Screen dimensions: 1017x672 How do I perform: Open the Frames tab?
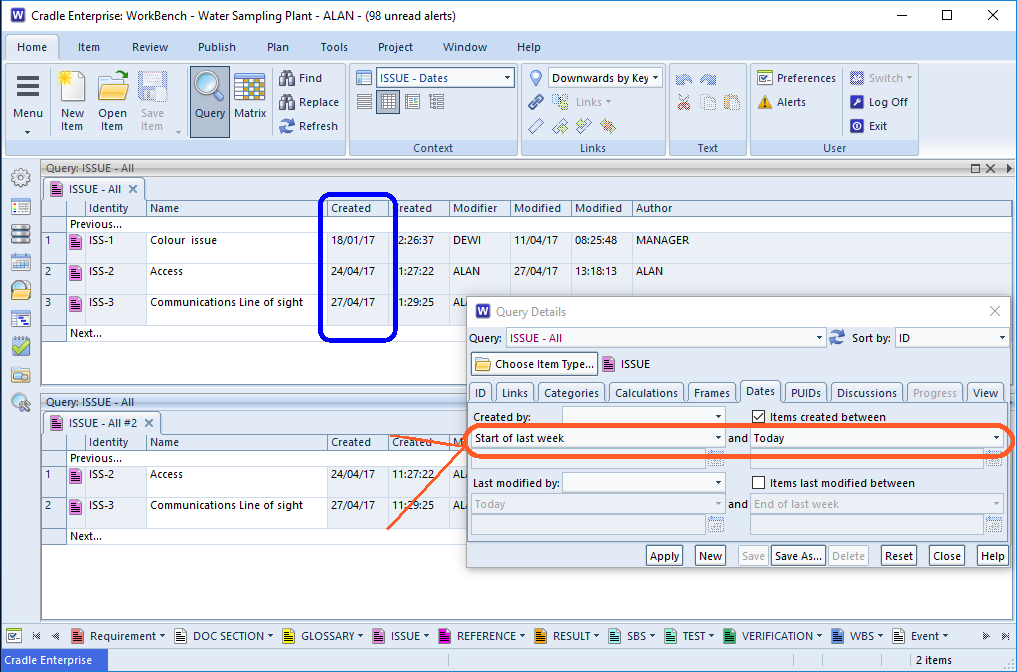click(x=712, y=392)
